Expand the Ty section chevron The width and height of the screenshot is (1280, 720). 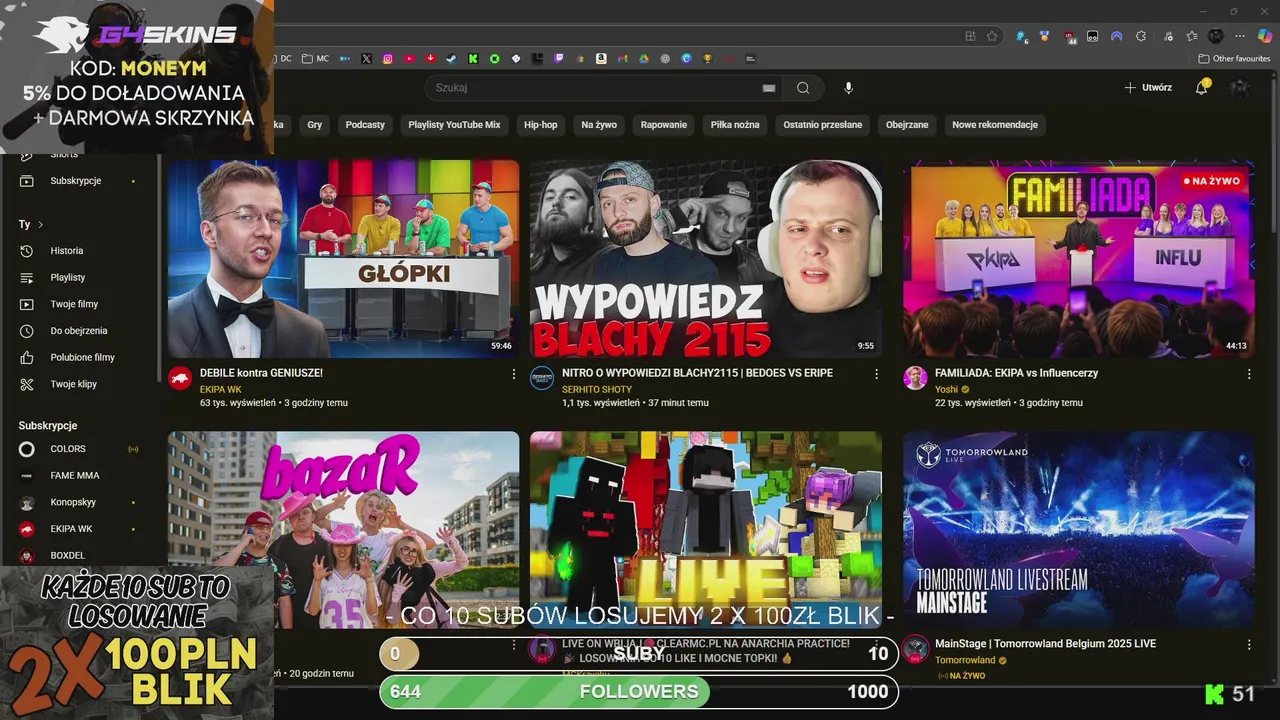pos(40,225)
